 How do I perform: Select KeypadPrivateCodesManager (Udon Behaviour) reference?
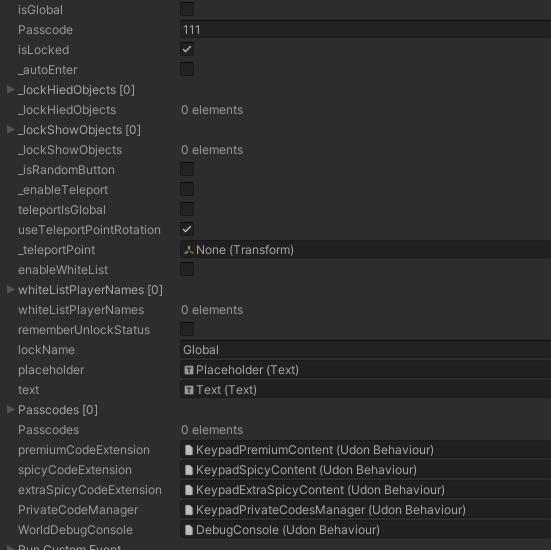(x=365, y=510)
